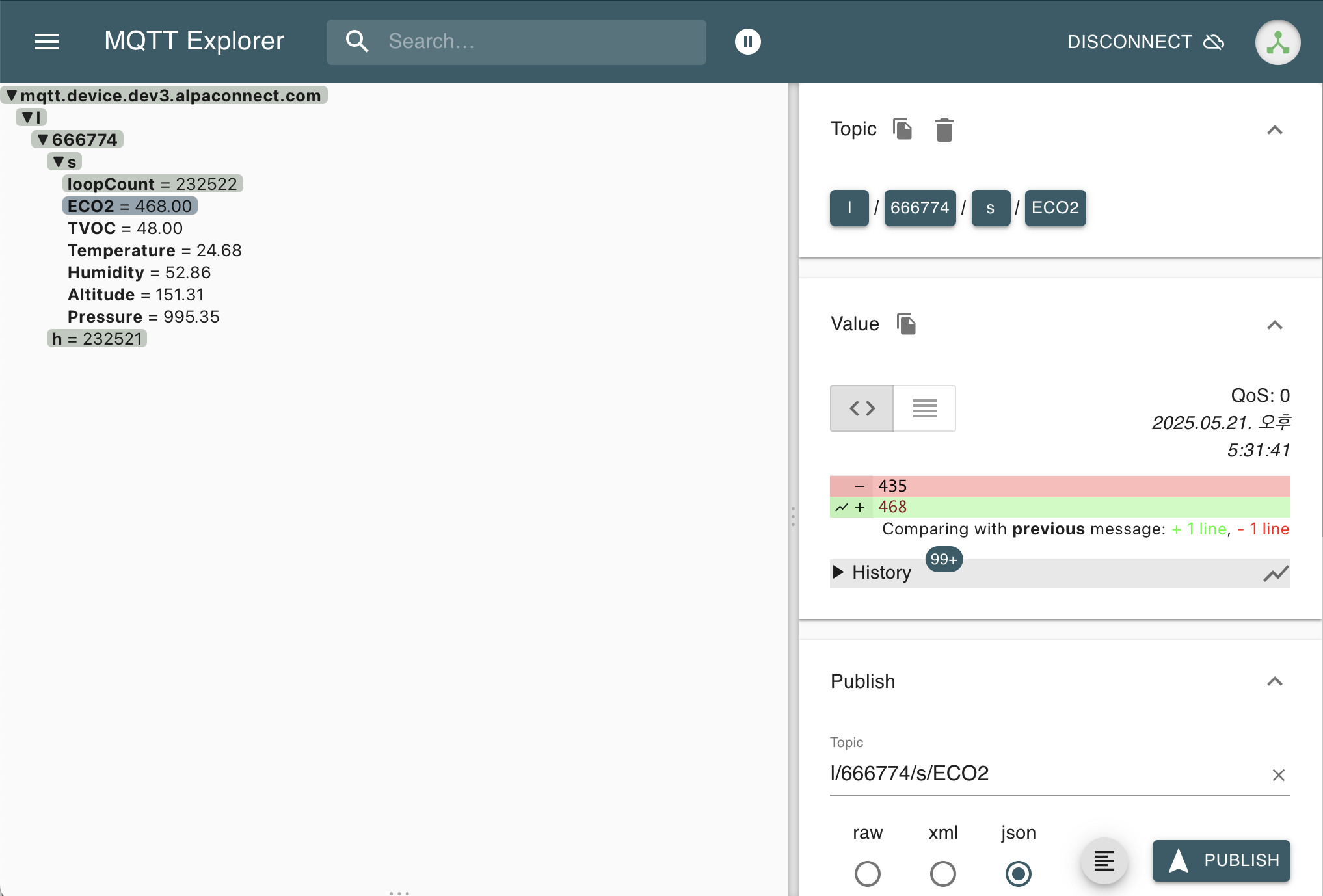1323x896 pixels.
Task: Select the raw format radio button
Action: coord(867,873)
